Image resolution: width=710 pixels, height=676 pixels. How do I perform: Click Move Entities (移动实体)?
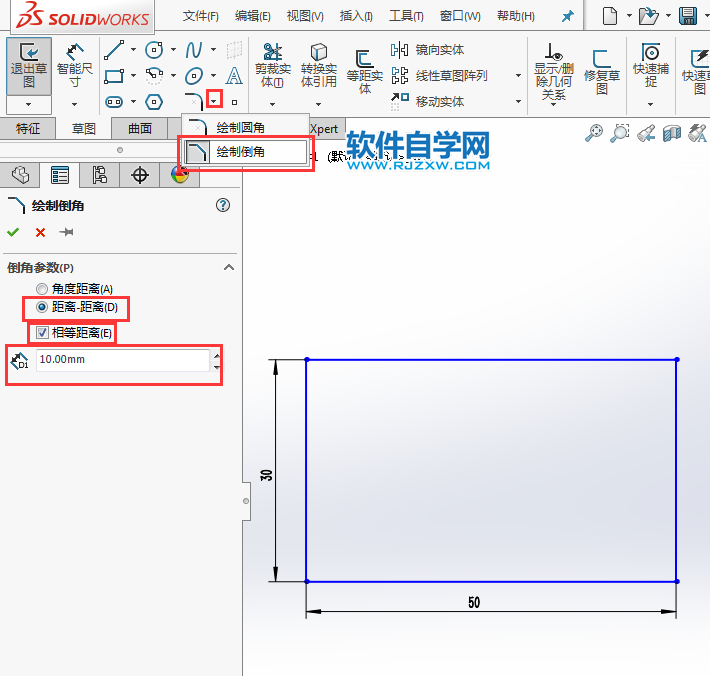pyautogui.click(x=427, y=101)
